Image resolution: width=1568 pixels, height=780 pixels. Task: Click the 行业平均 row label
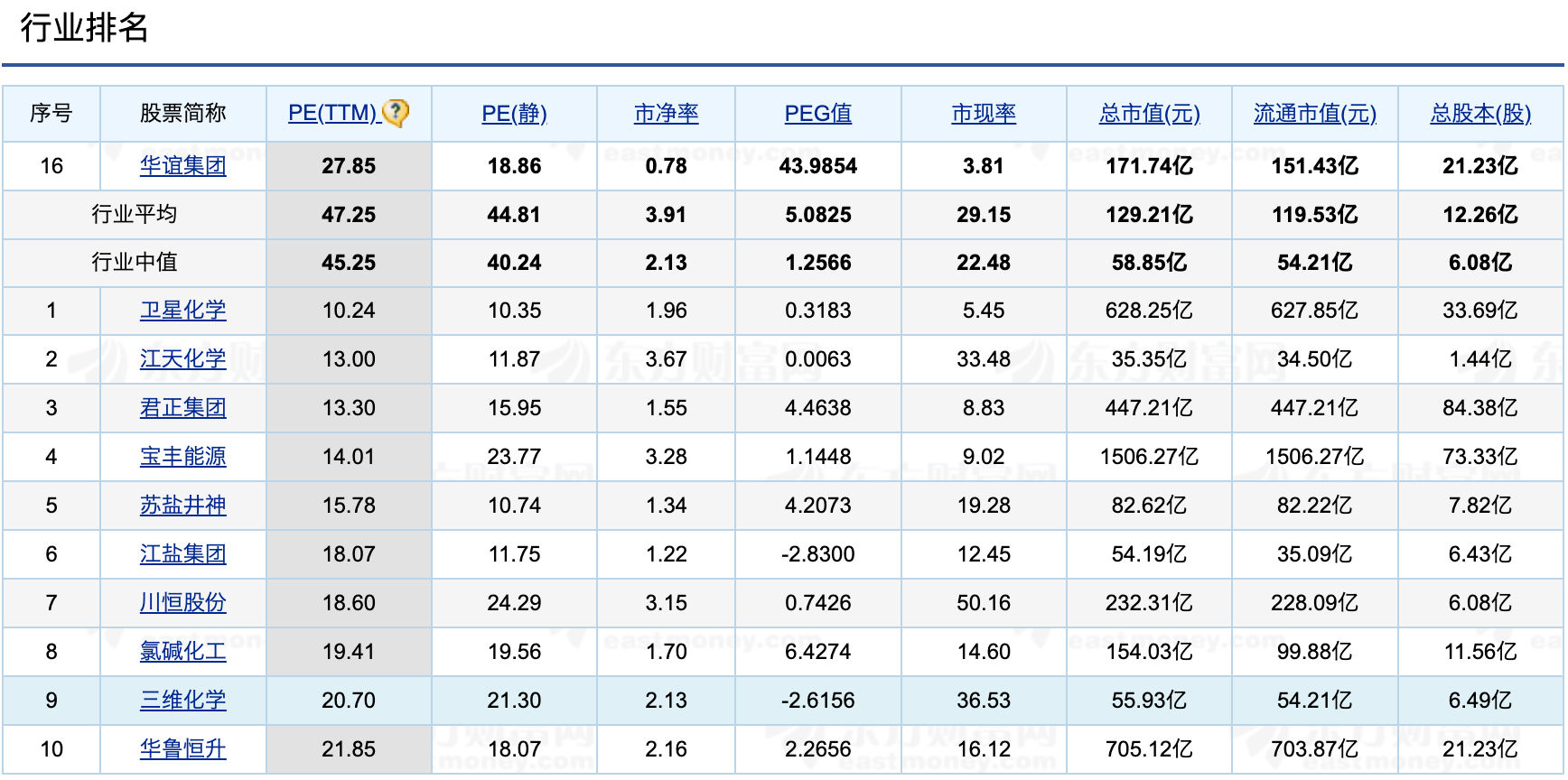click(x=135, y=215)
